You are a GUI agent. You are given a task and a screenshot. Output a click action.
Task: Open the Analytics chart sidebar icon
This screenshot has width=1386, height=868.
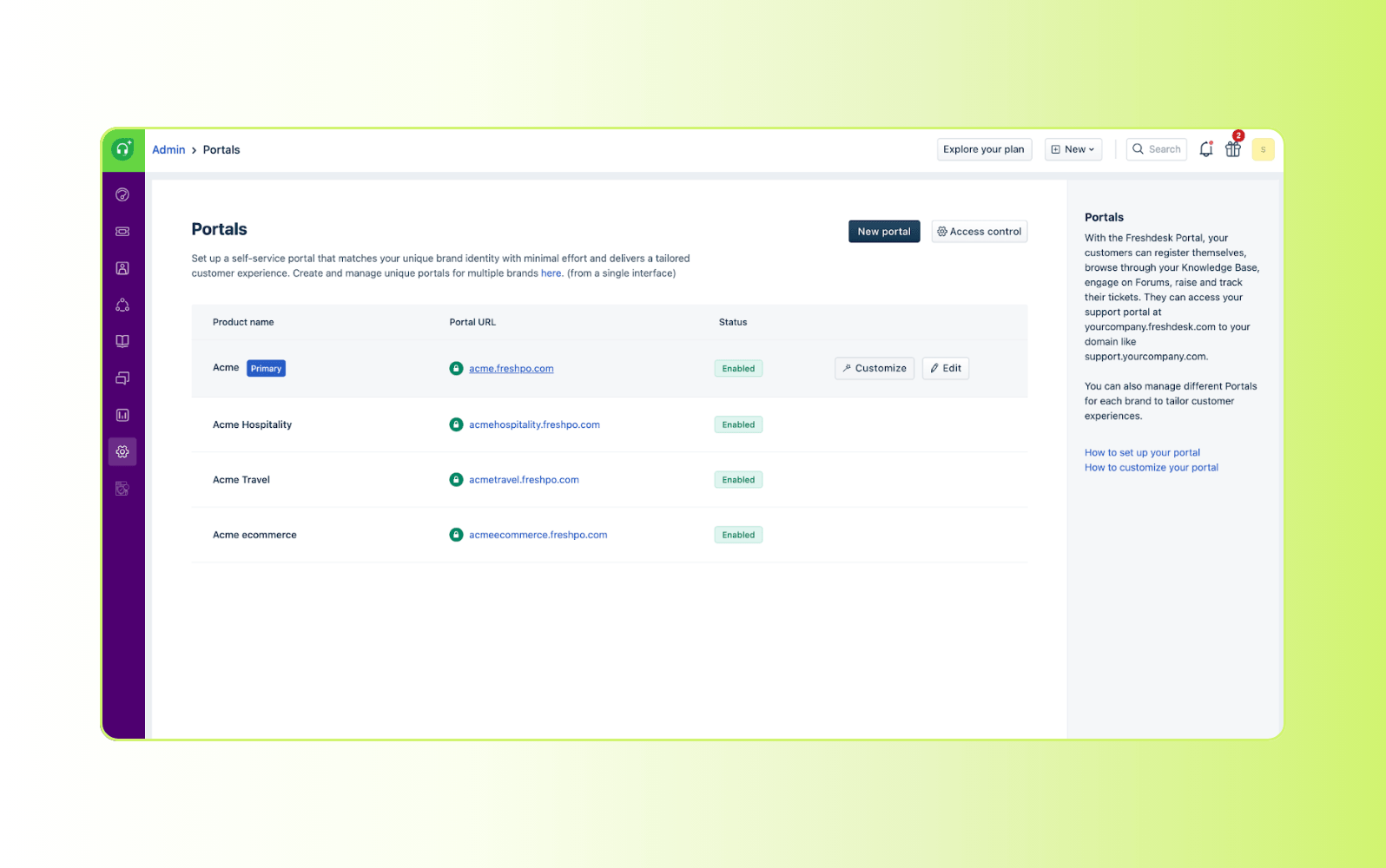[122, 415]
